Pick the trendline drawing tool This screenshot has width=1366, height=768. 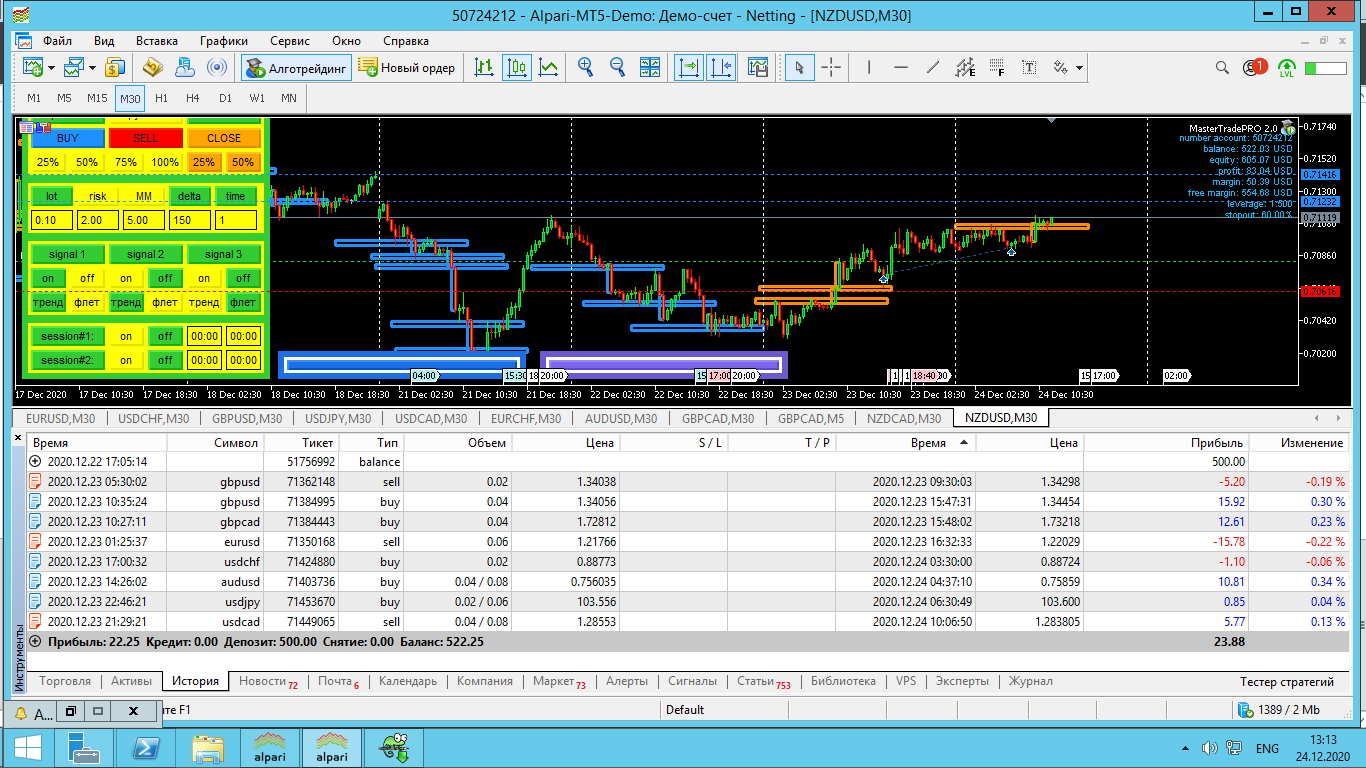pos(933,68)
